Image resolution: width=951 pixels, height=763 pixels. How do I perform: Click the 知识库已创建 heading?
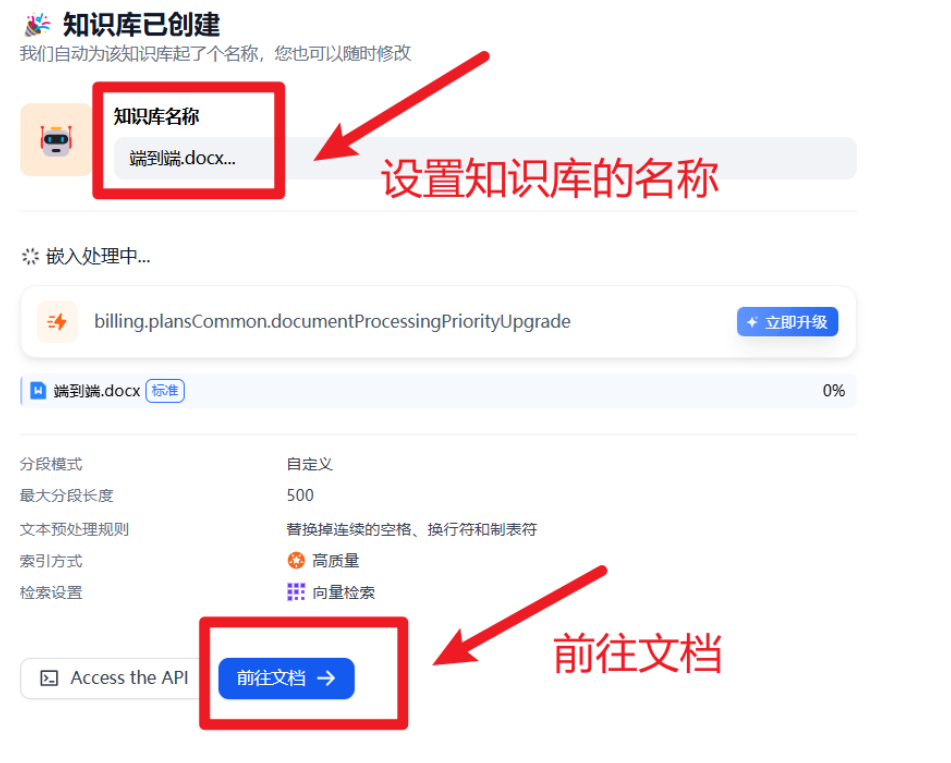[x=141, y=25]
